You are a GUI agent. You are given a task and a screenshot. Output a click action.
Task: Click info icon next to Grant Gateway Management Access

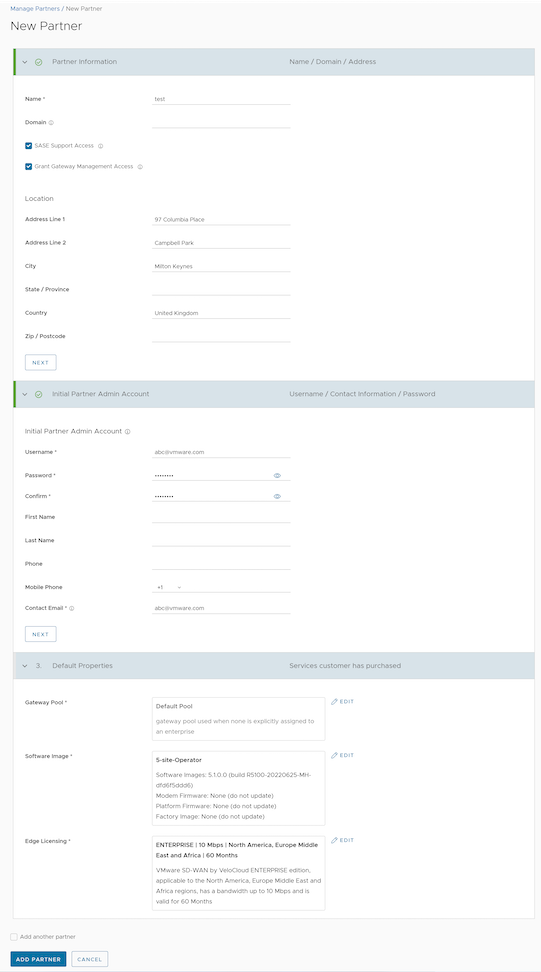click(x=140, y=167)
